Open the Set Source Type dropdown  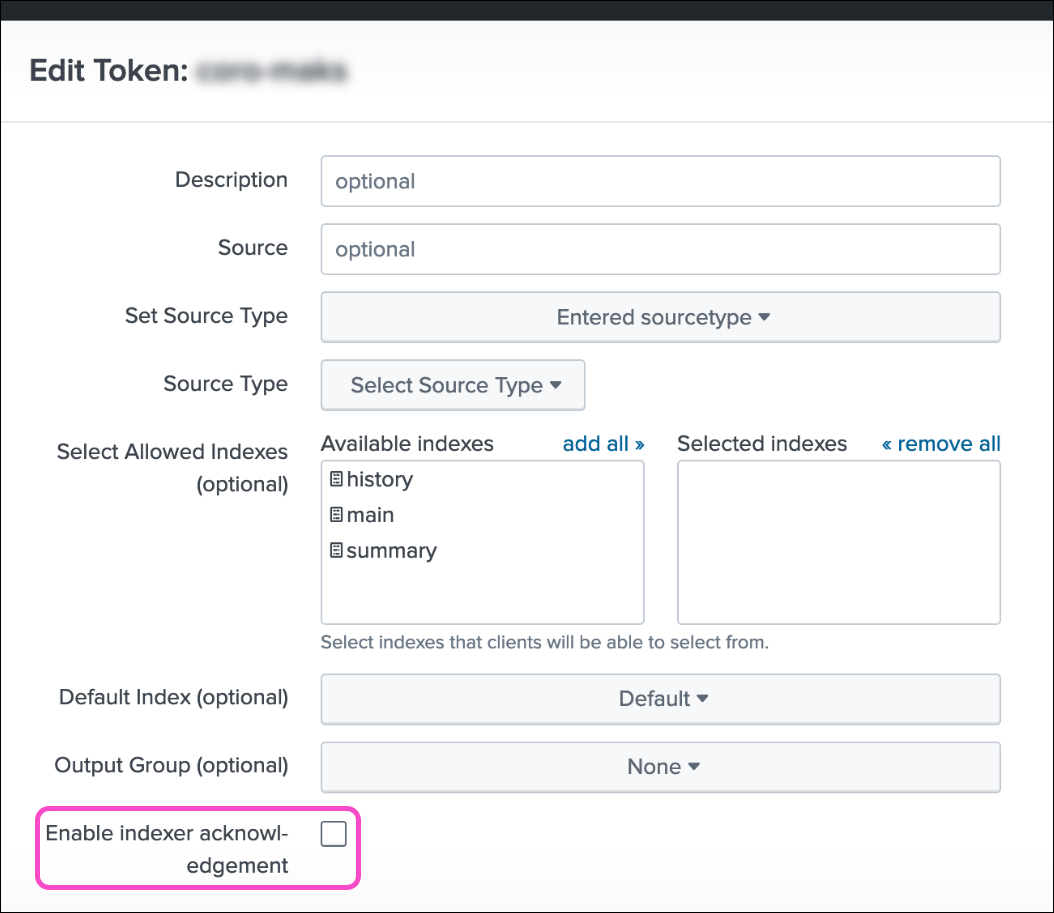click(x=660, y=316)
